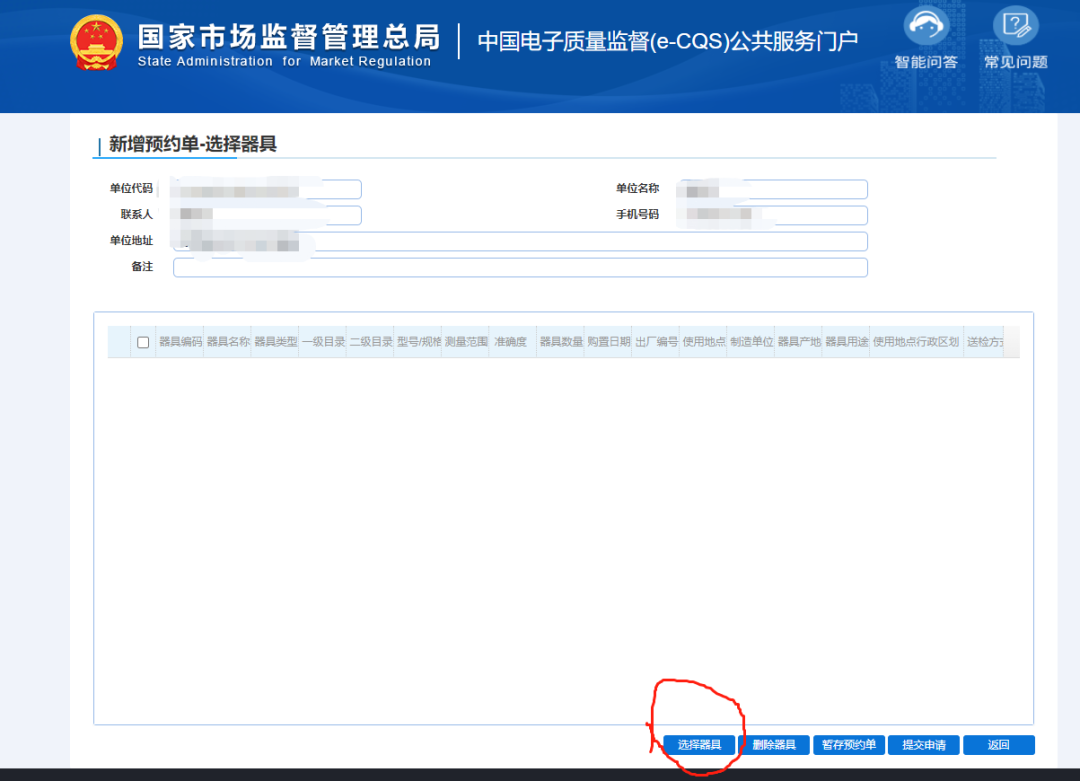Select the 选择器具 circled button

pos(698,744)
